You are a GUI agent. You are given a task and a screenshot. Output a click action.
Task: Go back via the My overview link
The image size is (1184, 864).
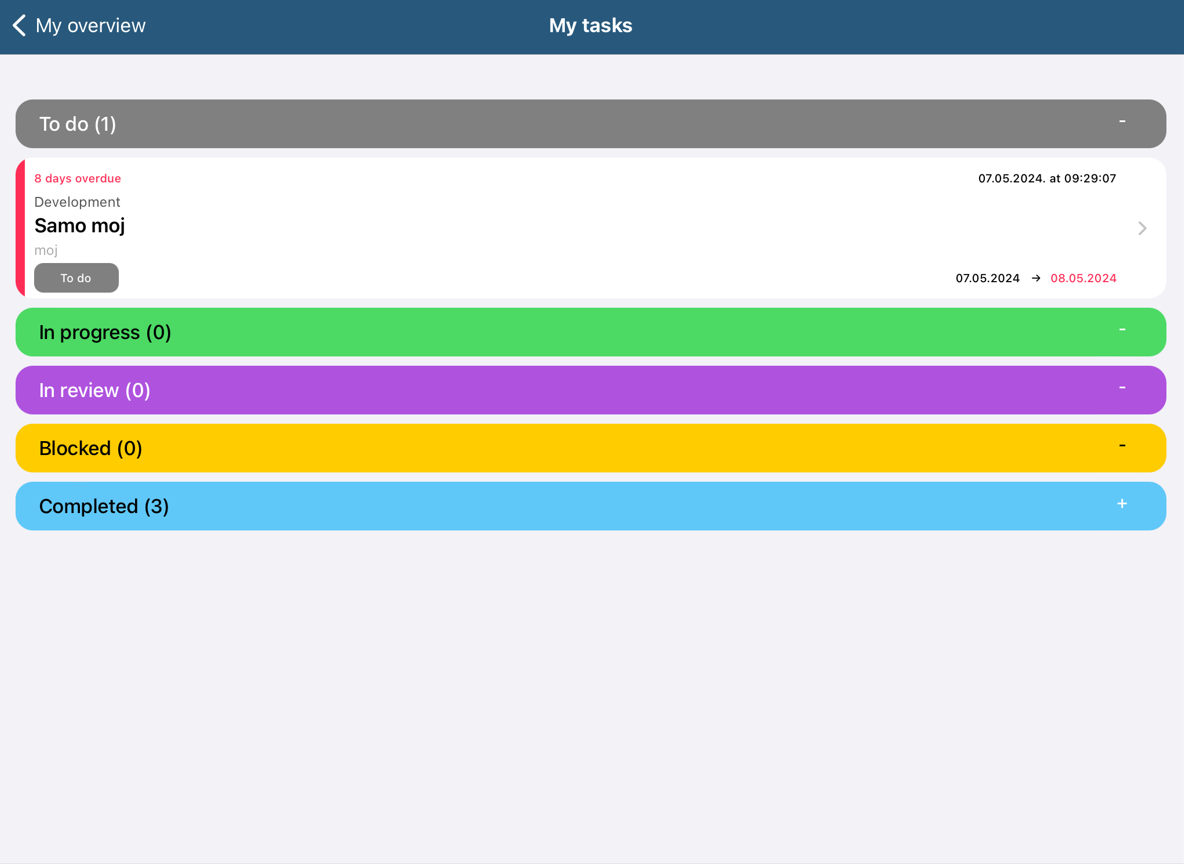pyautogui.click(x=90, y=26)
